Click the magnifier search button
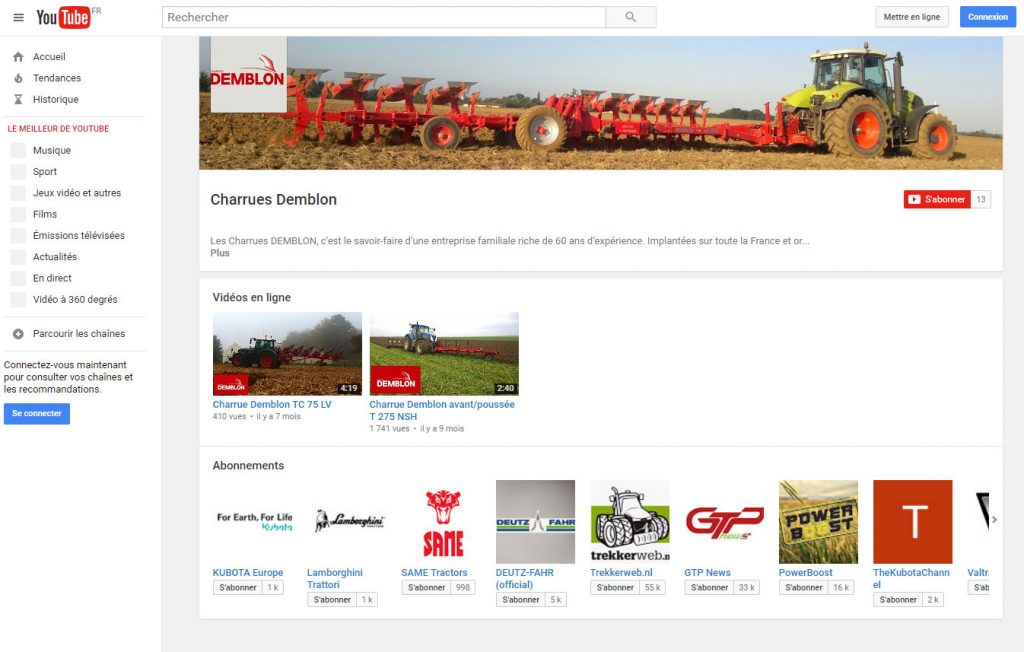Image resolution: width=1024 pixels, height=652 pixels. point(631,17)
